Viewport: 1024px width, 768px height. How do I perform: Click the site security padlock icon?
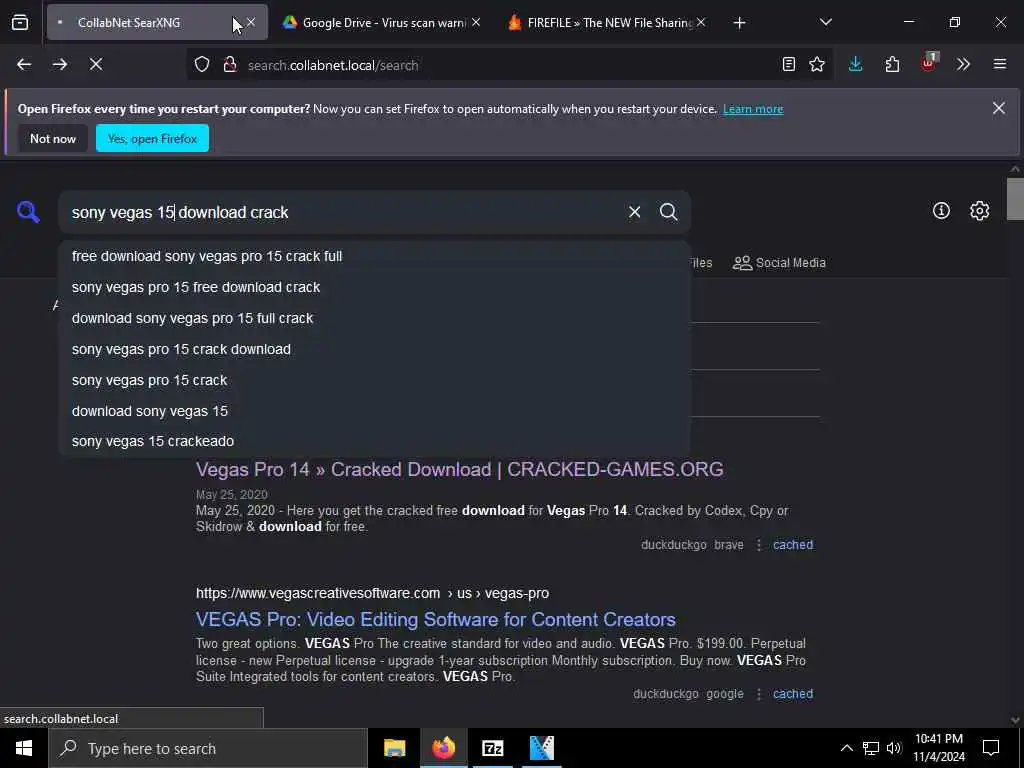tap(230, 65)
